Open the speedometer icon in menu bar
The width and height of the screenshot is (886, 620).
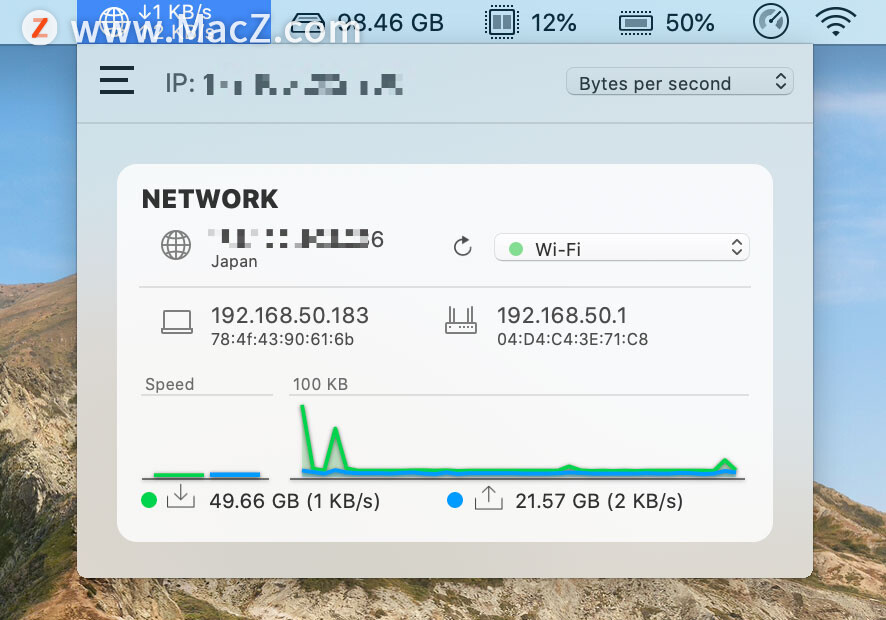pos(771,21)
